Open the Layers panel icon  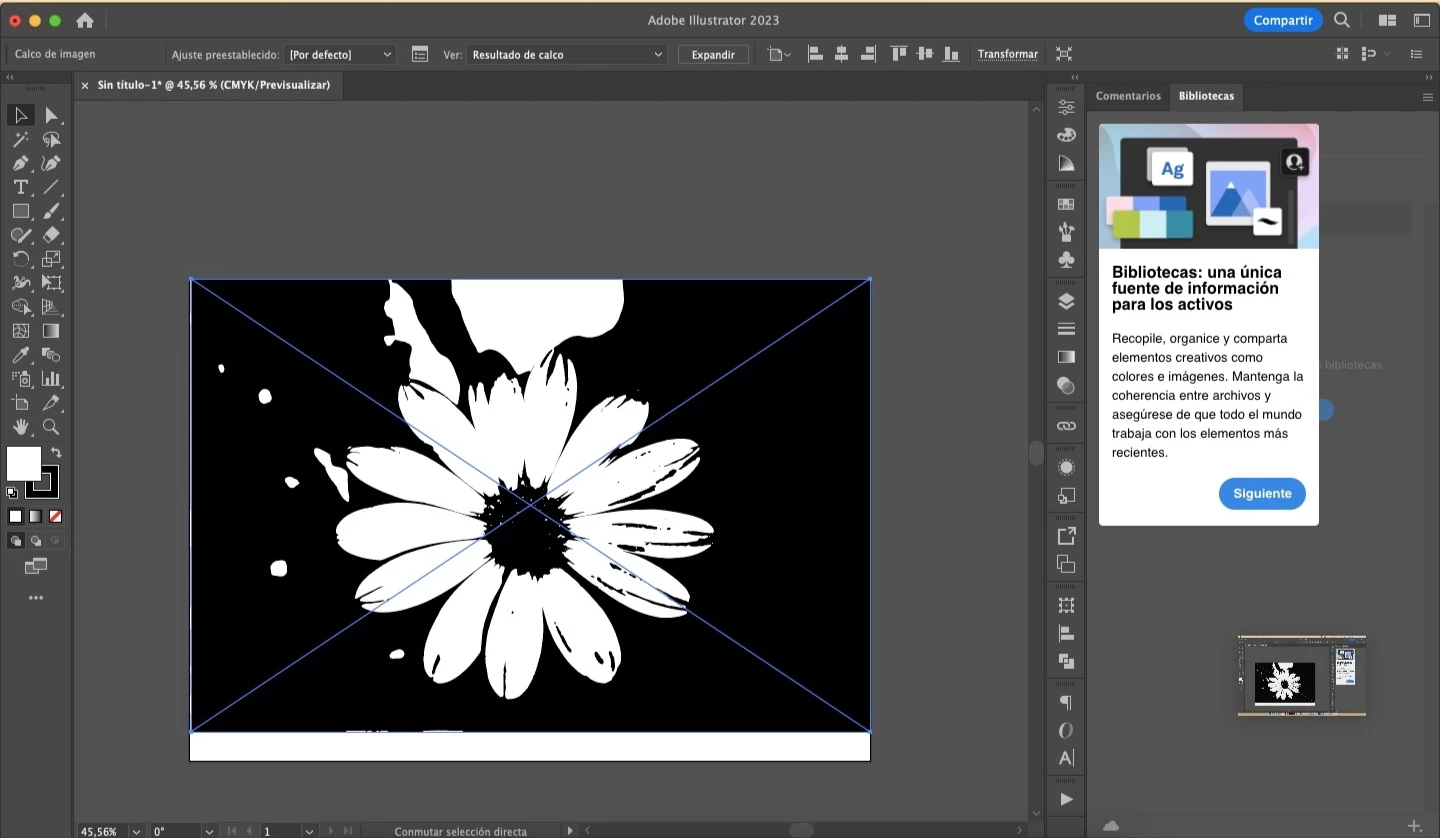click(x=1066, y=301)
